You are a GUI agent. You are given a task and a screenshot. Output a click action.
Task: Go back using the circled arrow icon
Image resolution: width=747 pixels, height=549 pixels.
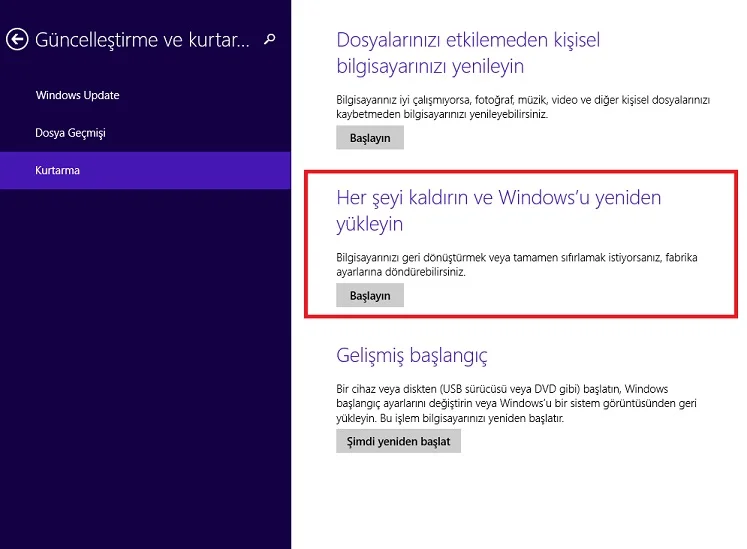pyautogui.click(x=17, y=40)
